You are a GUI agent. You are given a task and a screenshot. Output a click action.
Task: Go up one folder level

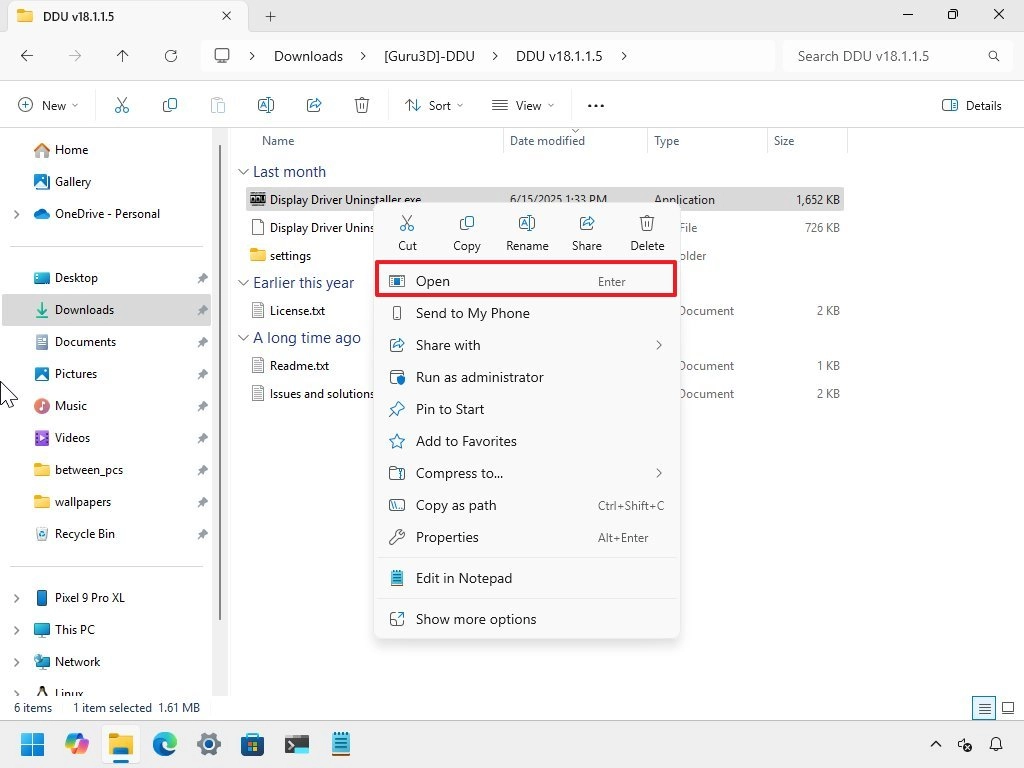point(122,56)
